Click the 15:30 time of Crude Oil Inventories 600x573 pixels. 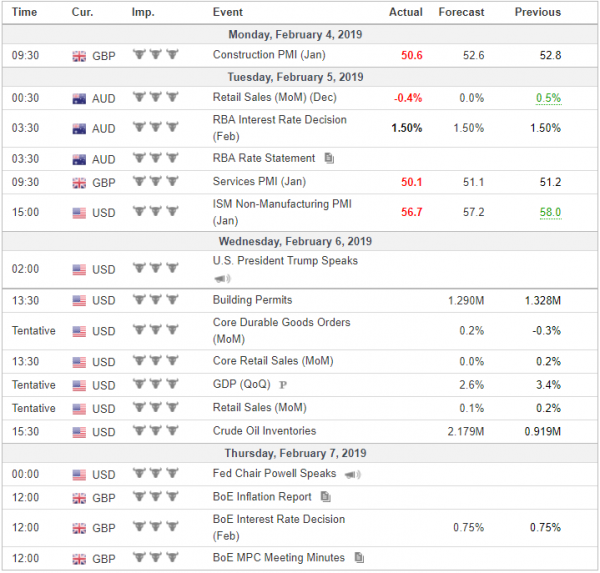(x=25, y=432)
